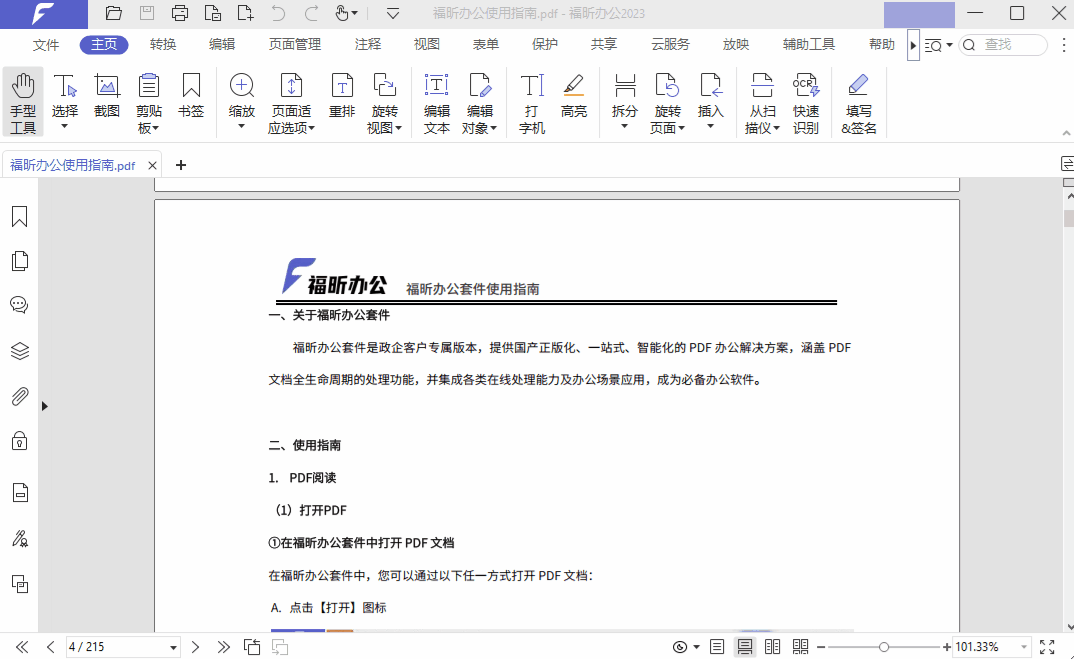Toggle continuous scrolling page mode
Viewport: 1074px width, 659px height.
(x=744, y=646)
